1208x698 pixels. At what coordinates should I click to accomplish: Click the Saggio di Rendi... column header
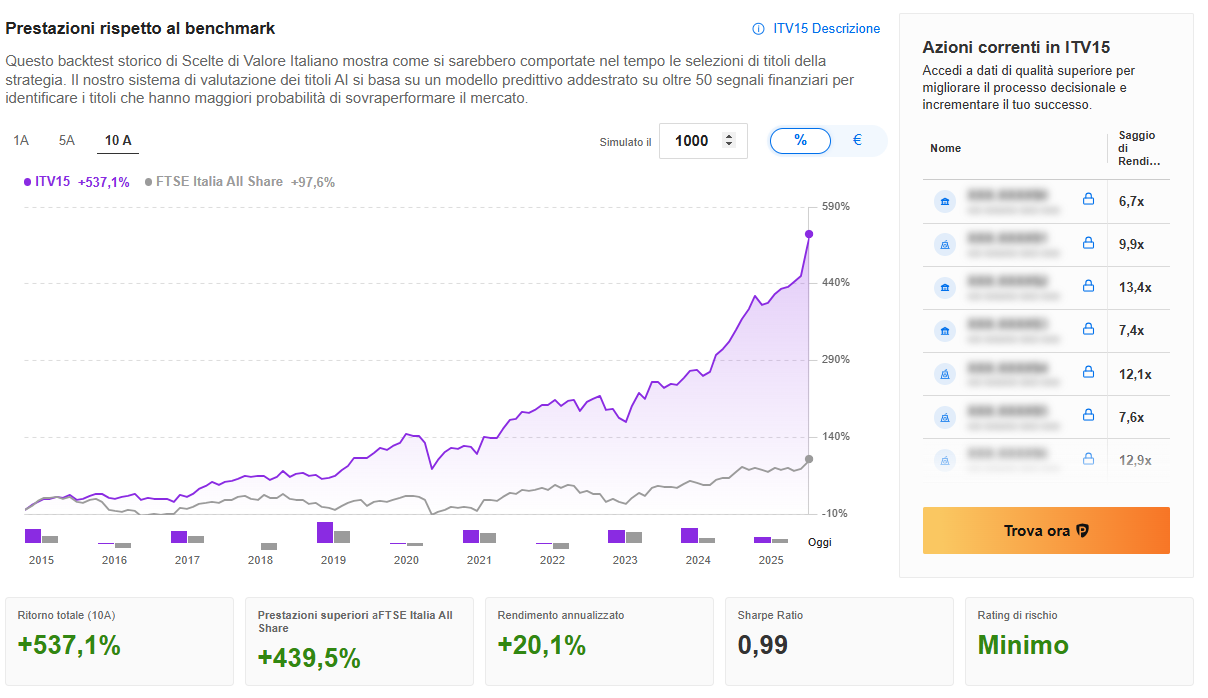coord(1138,148)
